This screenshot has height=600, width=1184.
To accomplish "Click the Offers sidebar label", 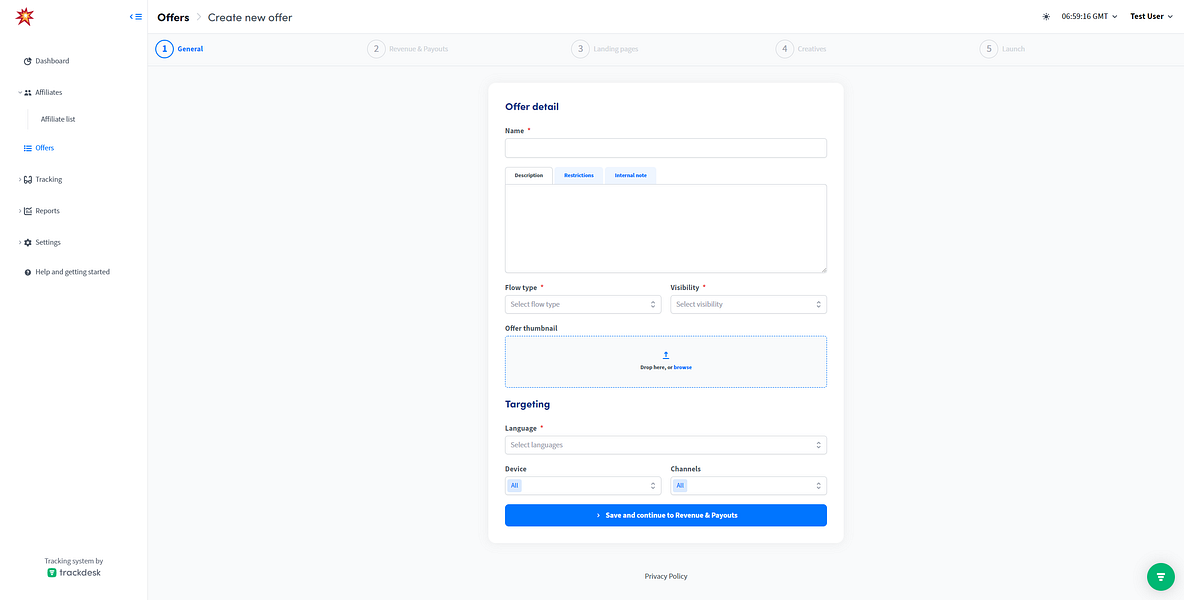I will pyautogui.click(x=45, y=148).
